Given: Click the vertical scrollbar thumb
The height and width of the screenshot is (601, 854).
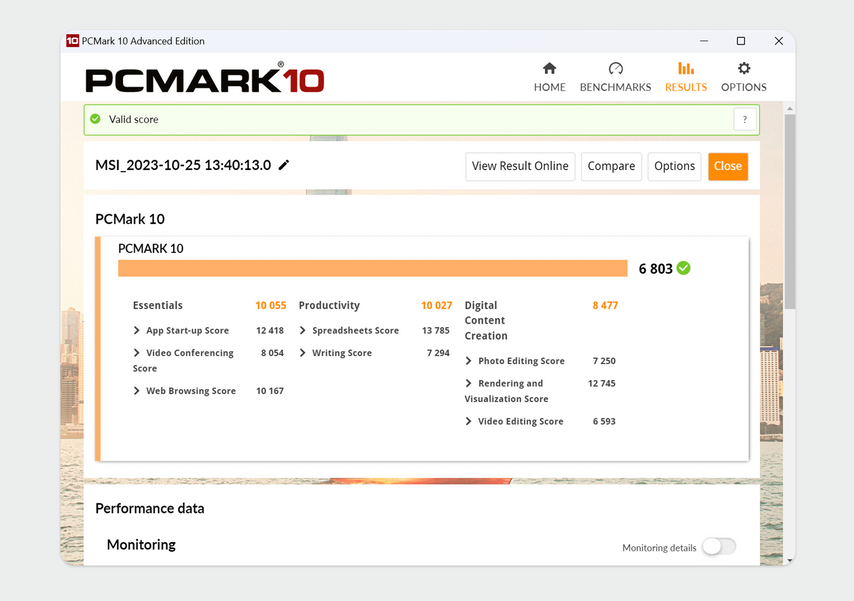Looking at the screenshot, I should point(789,211).
